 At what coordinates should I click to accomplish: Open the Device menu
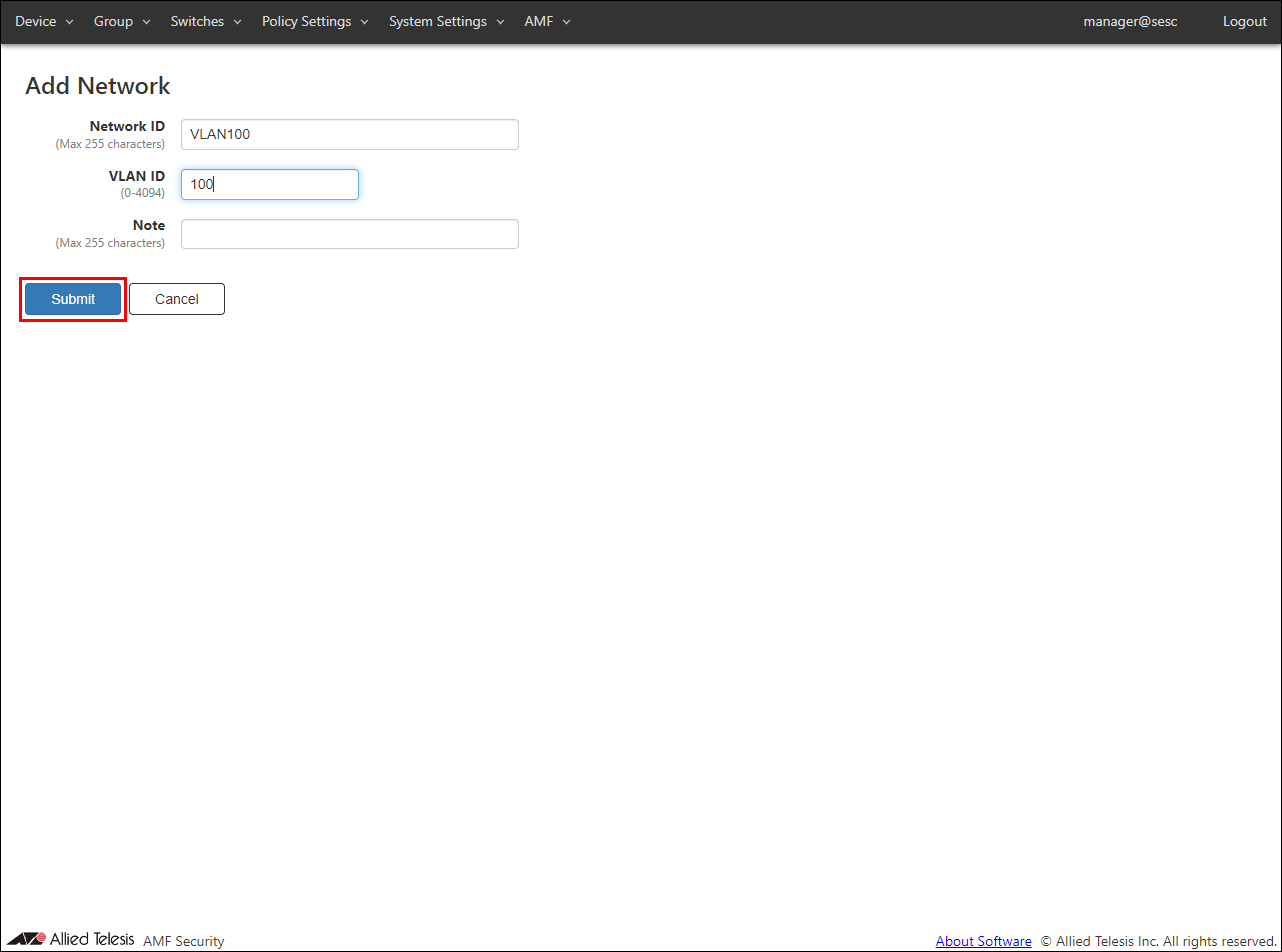(36, 21)
